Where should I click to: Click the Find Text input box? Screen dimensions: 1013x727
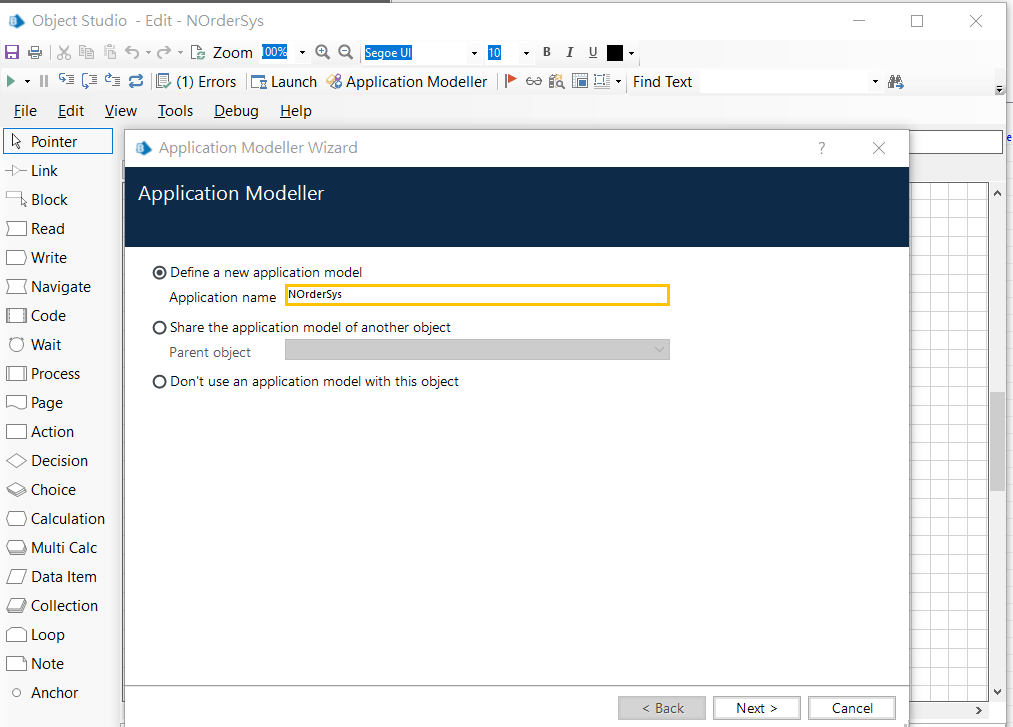[x=784, y=81]
